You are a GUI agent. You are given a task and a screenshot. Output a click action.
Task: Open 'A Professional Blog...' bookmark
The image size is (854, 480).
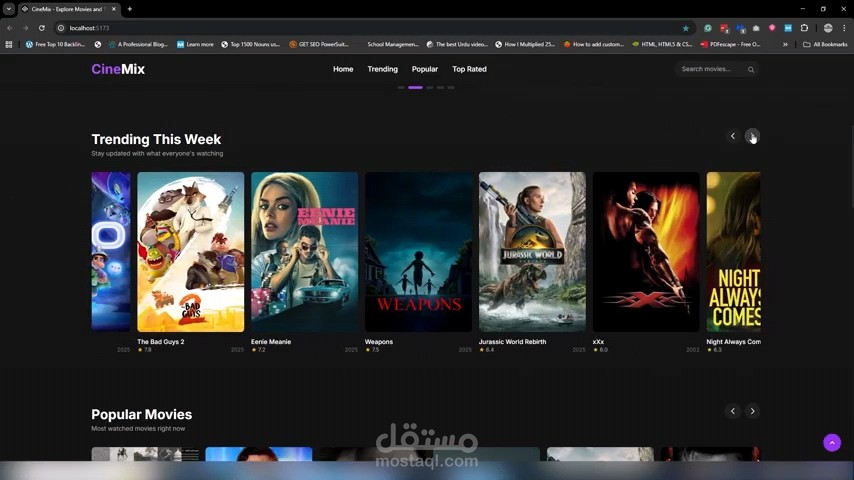[138, 45]
